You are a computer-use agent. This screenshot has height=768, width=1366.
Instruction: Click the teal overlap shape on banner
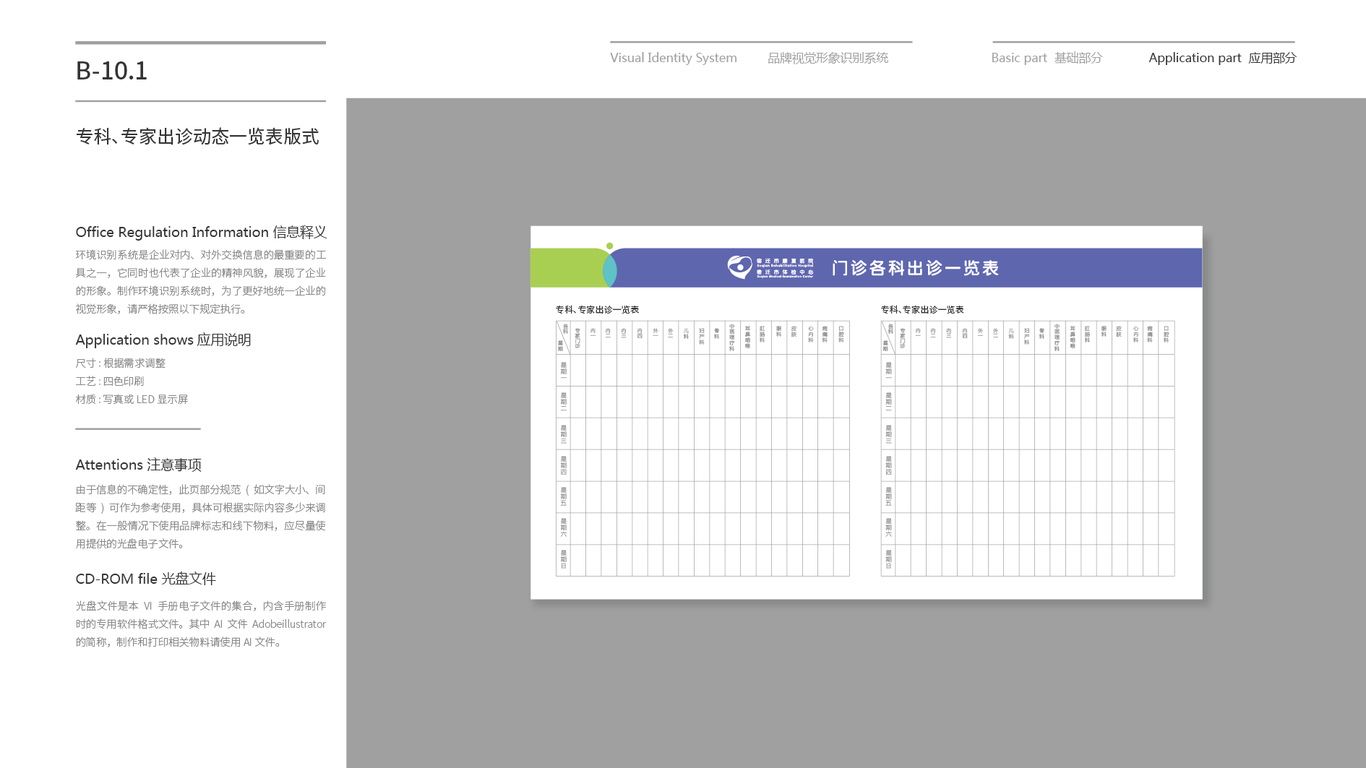(609, 270)
